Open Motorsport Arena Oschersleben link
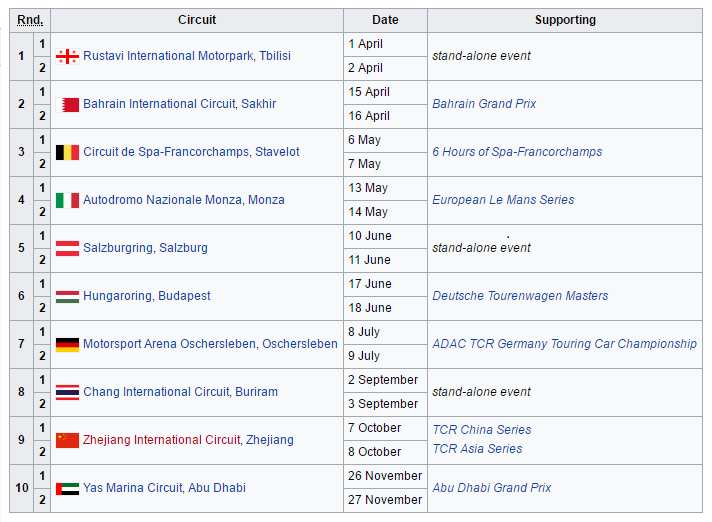 169,344
